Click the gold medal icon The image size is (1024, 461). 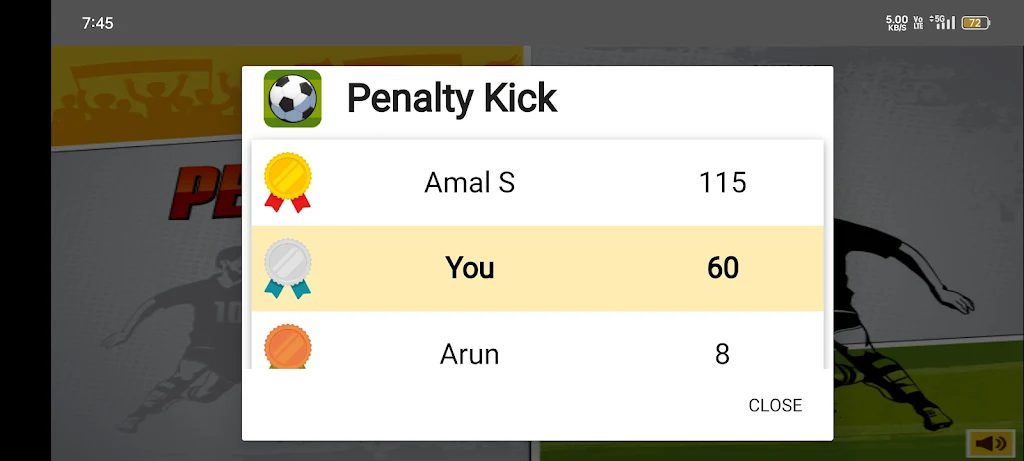(287, 182)
